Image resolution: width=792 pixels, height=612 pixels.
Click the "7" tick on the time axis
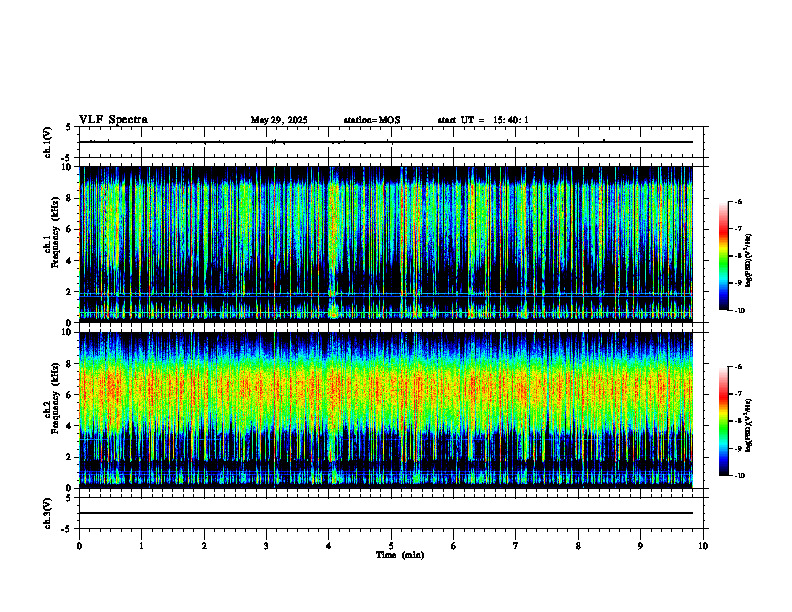click(x=516, y=546)
